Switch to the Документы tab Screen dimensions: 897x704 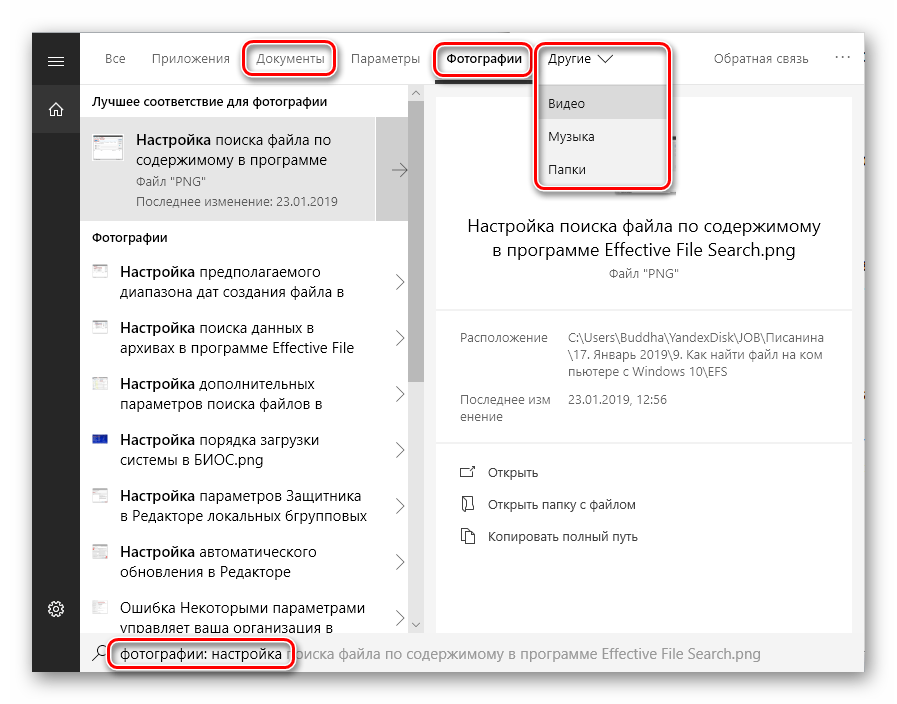click(290, 59)
